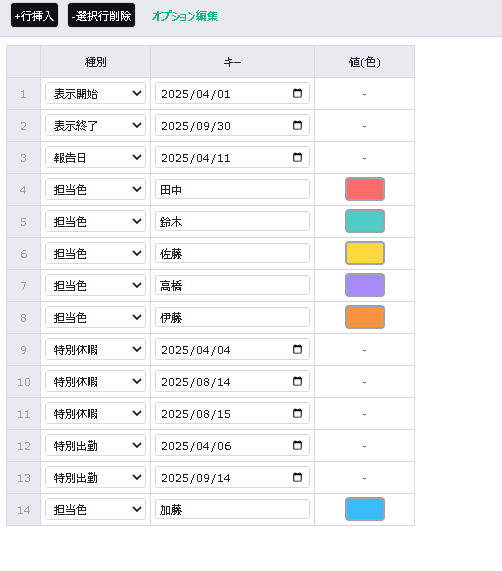
Task: Click the +行挿入 button
Action: [34, 15]
